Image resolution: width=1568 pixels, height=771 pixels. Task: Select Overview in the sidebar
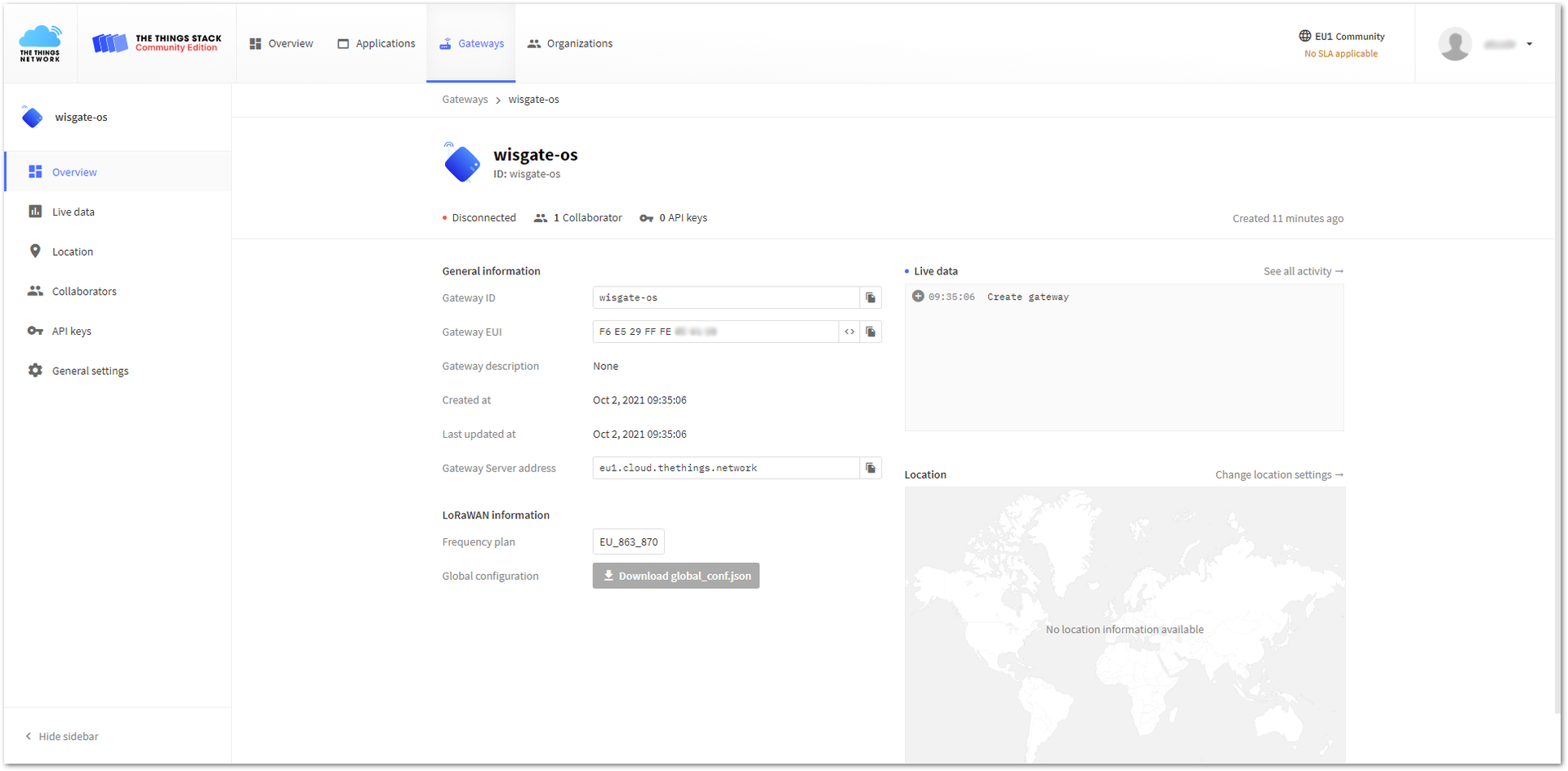118,172
